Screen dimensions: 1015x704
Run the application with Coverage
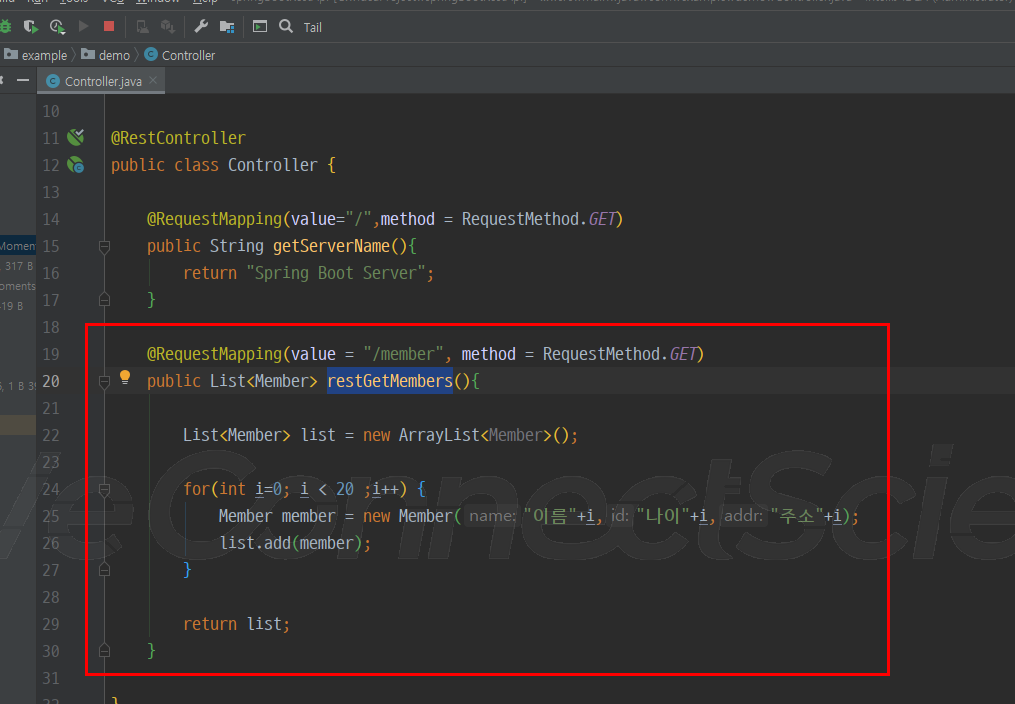click(x=30, y=27)
